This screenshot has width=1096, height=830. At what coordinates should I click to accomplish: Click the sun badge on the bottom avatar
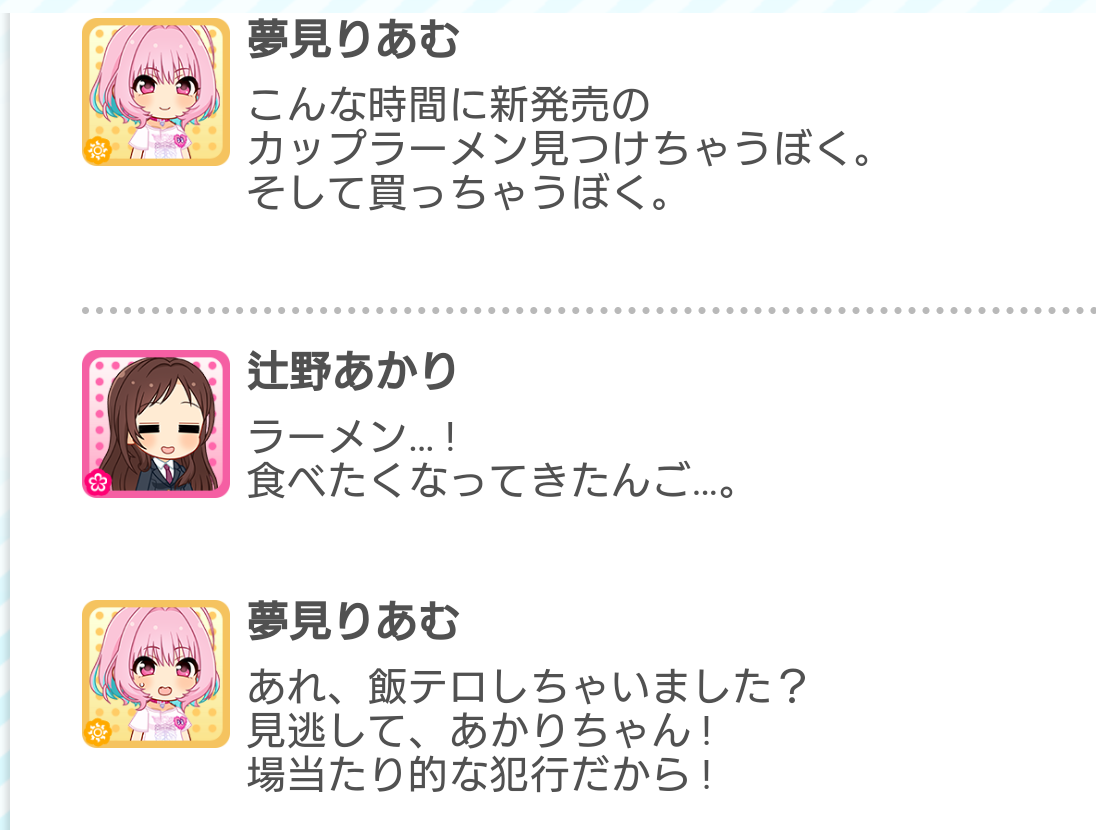click(97, 732)
